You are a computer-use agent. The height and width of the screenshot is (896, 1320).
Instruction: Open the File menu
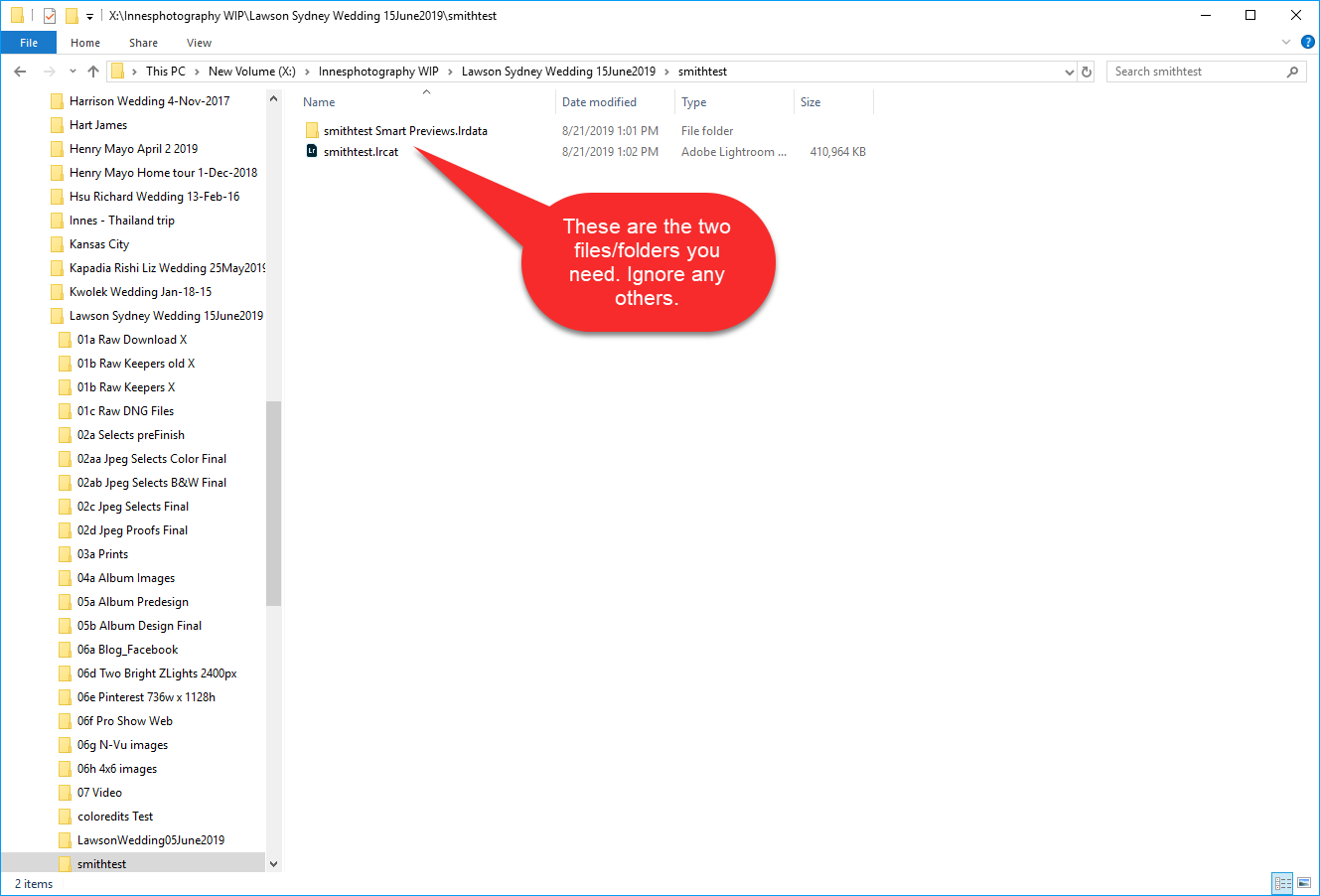pos(29,43)
